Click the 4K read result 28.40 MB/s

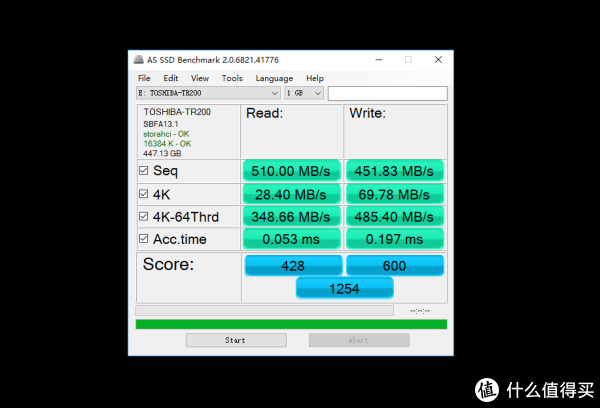[x=291, y=194]
